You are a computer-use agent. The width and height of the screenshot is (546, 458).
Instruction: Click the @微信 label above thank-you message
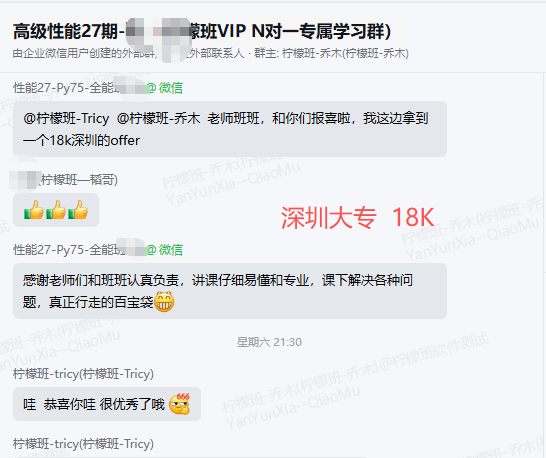(x=164, y=250)
